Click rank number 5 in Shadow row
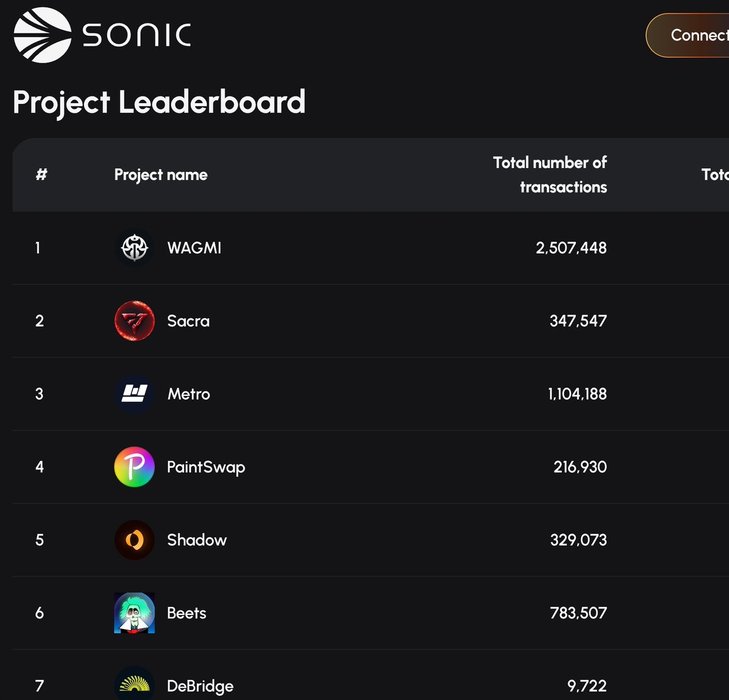This screenshot has width=729, height=700. (40, 540)
